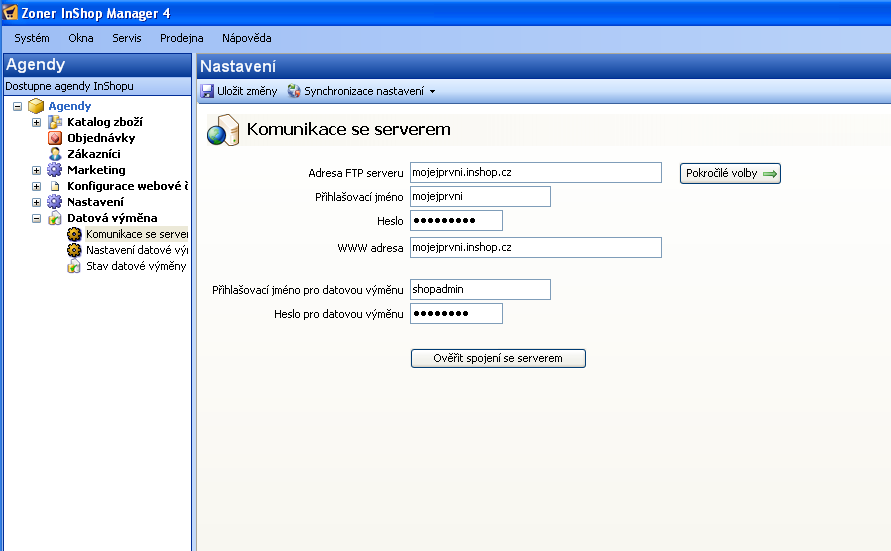891x551 pixels.
Task: Click the Synchronizace nastavení globe icon
Action: (294, 91)
